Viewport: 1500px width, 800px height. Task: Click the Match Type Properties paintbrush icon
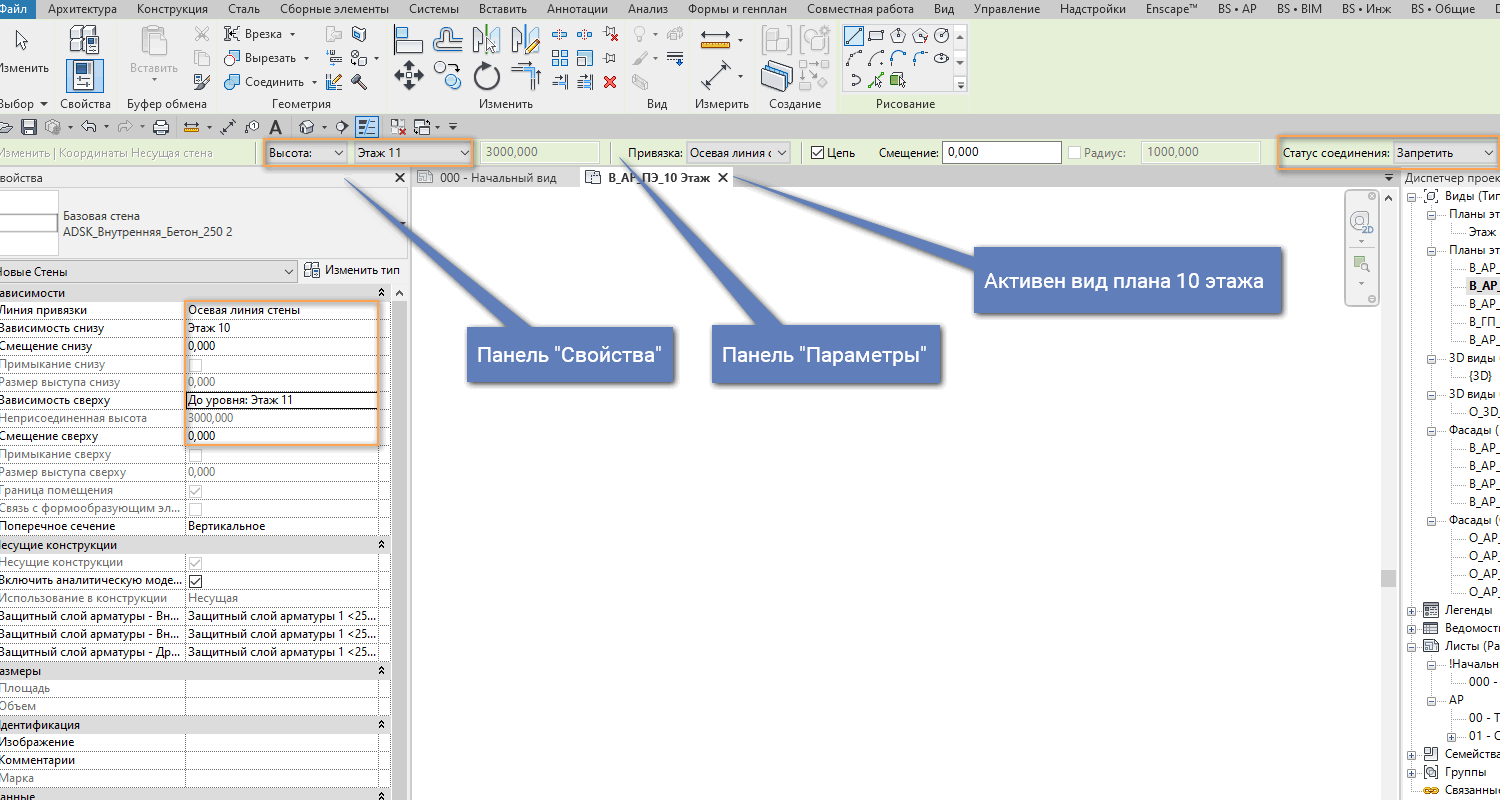pos(202,82)
